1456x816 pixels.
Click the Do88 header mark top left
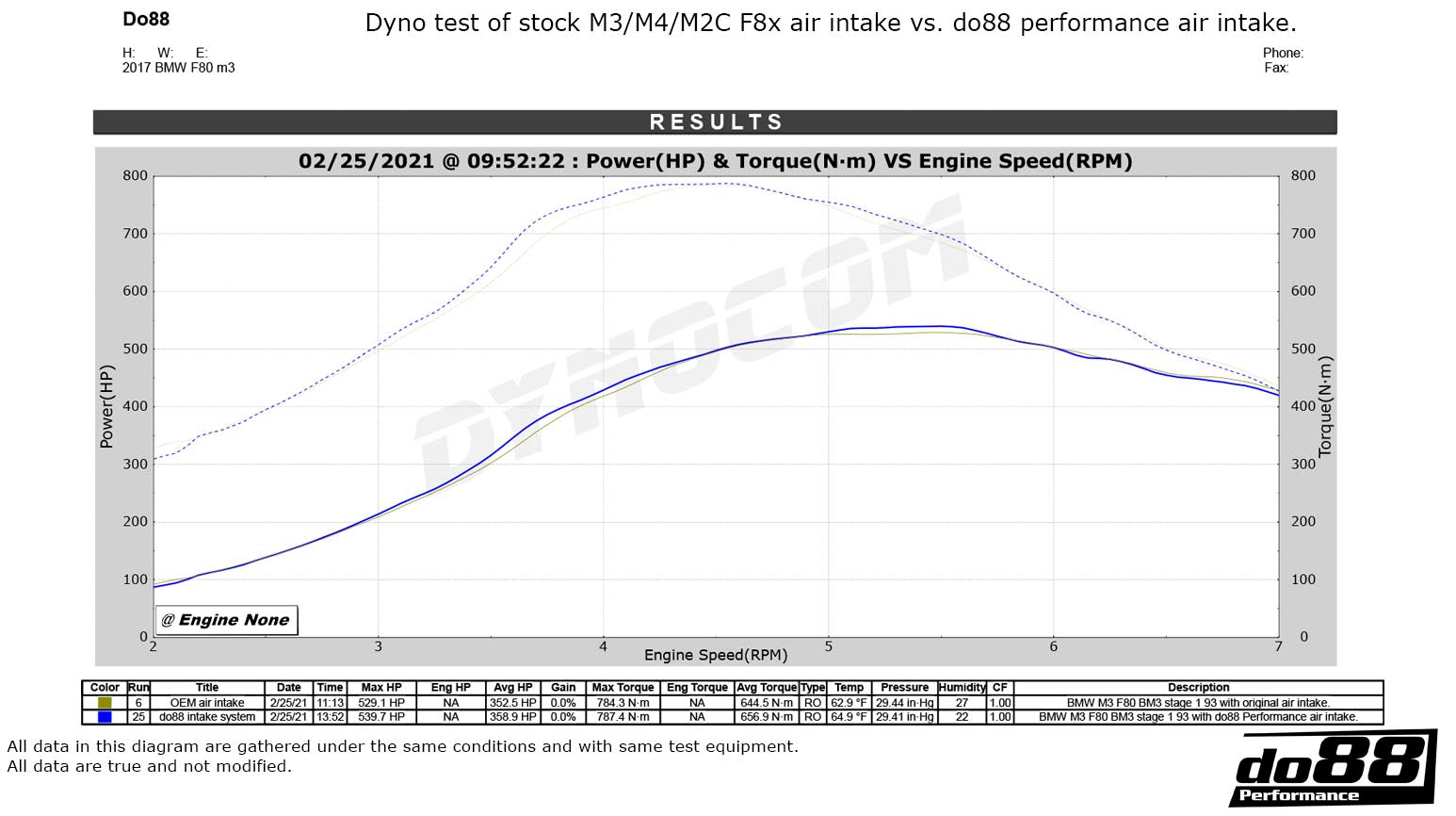[143, 18]
